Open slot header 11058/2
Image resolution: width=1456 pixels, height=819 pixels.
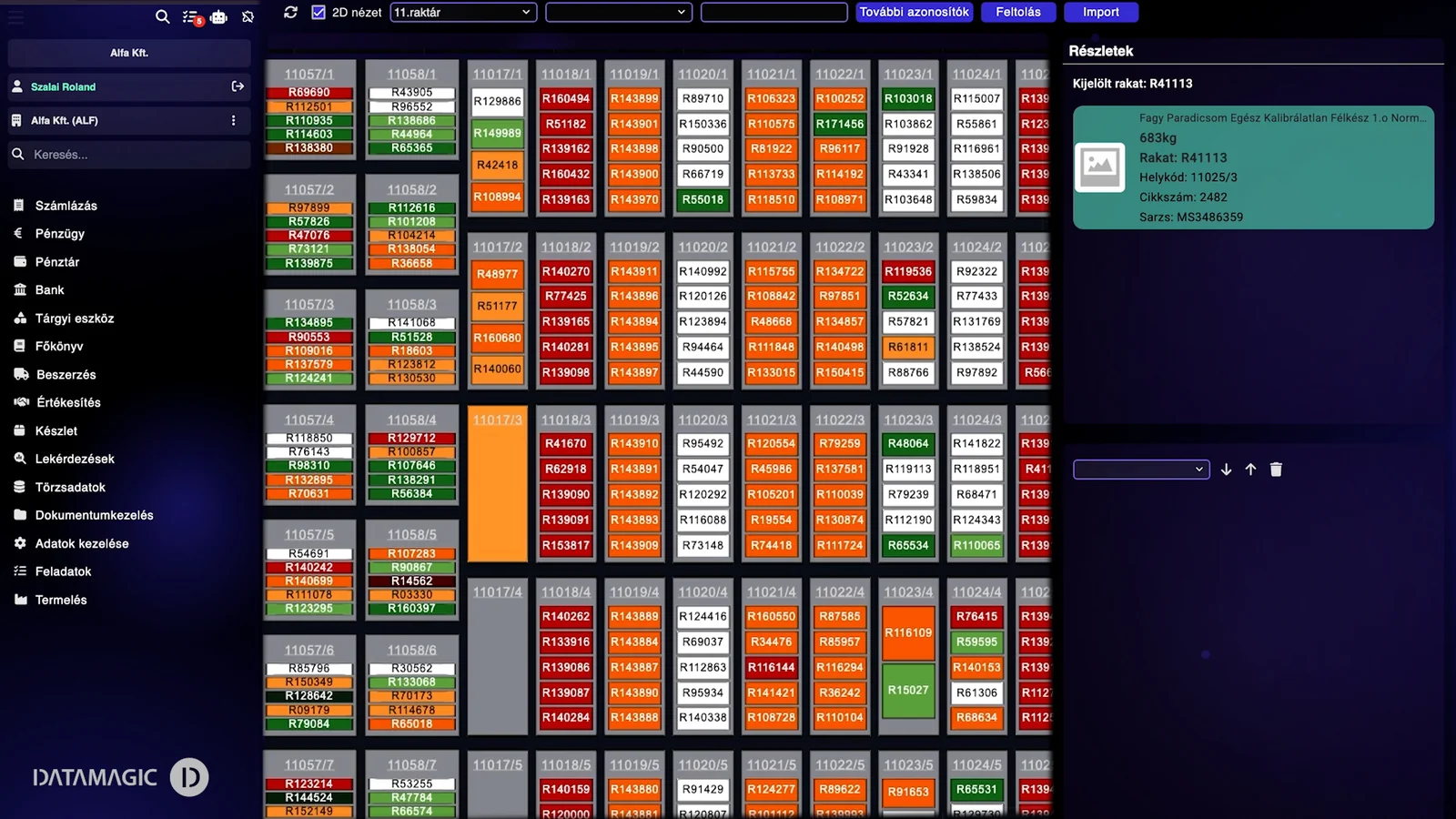tap(412, 189)
